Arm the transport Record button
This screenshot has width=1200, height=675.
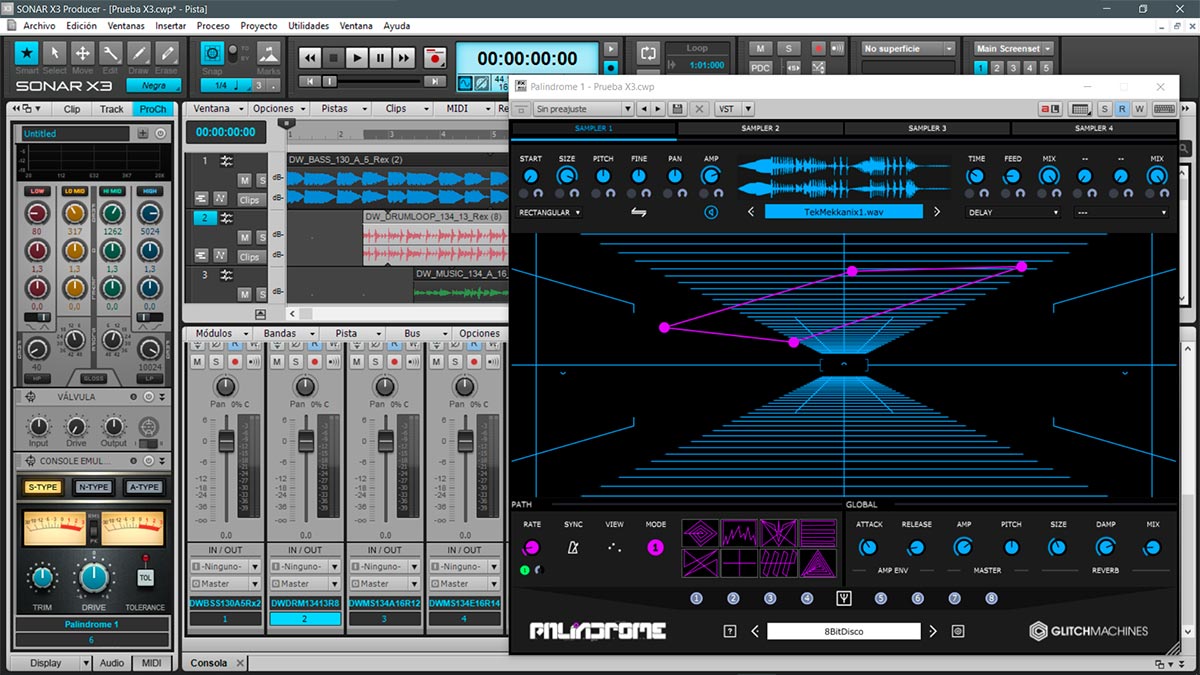[434, 58]
